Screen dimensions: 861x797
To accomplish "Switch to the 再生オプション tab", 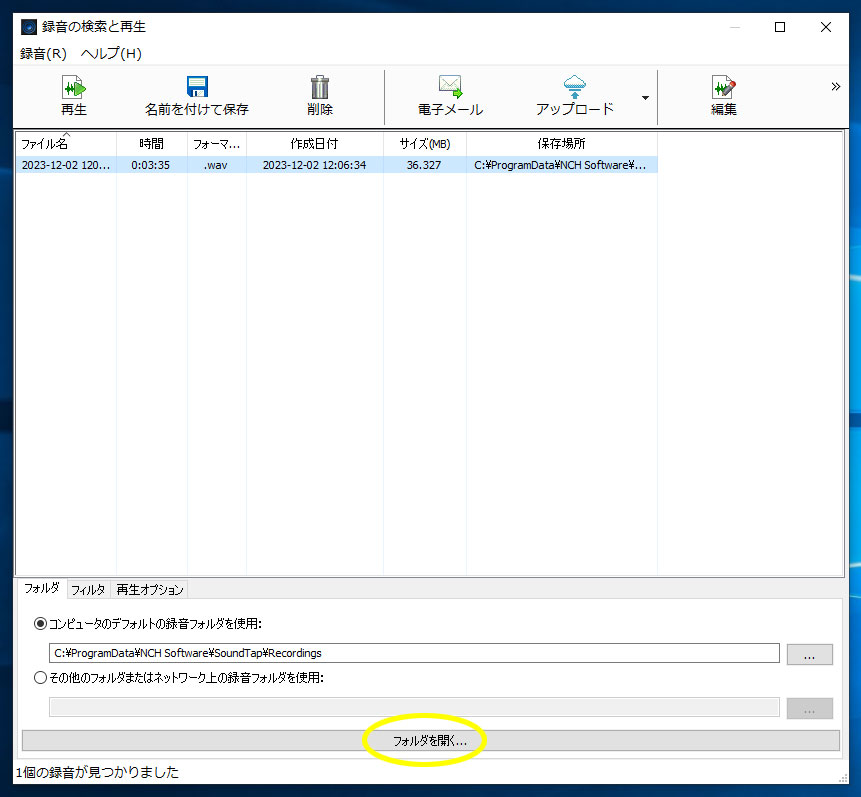I will 149,589.
